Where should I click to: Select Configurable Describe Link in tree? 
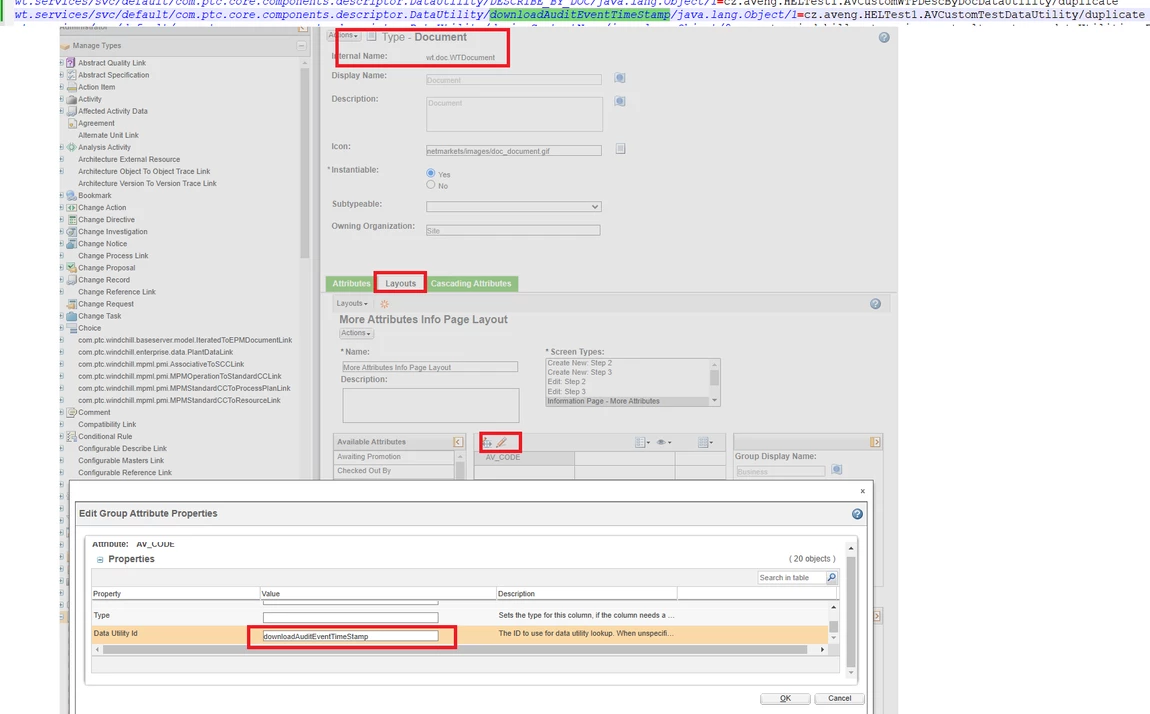pyautogui.click(x=122, y=449)
